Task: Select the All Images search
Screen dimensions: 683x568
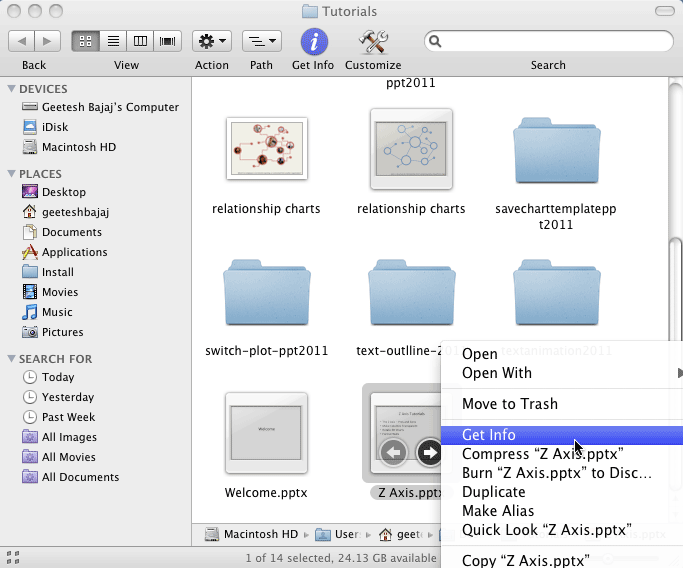Action: click(x=60, y=437)
